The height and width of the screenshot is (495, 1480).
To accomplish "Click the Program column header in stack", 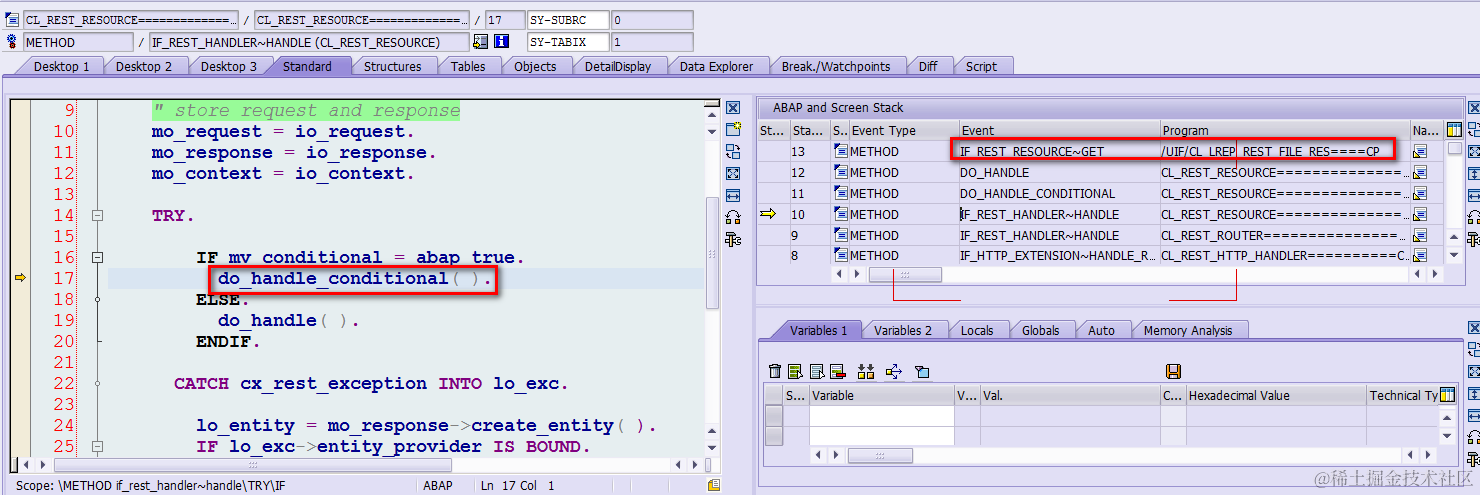I will pyautogui.click(x=1284, y=130).
